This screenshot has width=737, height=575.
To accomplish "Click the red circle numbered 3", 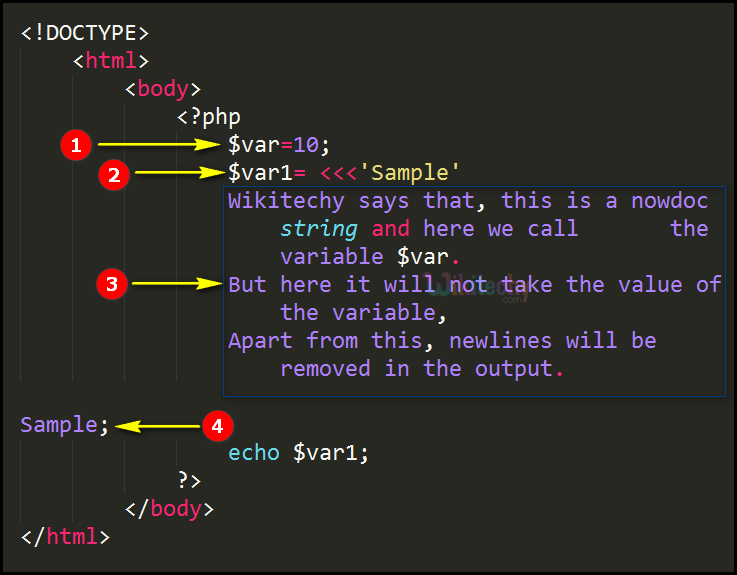I will [x=112, y=285].
